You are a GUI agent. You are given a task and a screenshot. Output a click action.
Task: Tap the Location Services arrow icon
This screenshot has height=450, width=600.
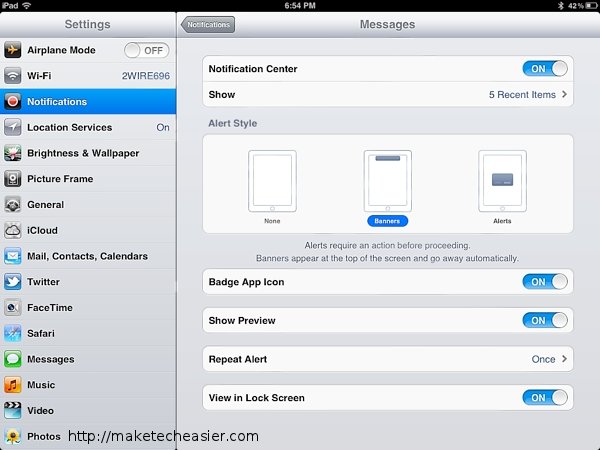(13, 127)
